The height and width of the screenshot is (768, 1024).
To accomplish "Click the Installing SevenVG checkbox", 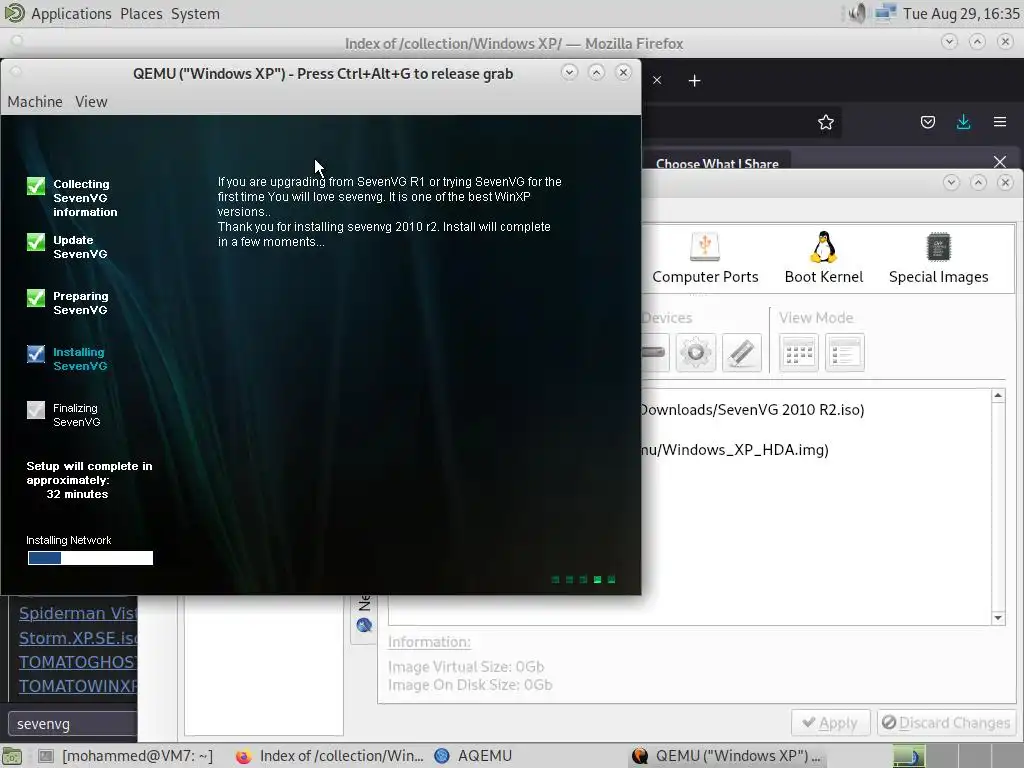I will (x=36, y=354).
